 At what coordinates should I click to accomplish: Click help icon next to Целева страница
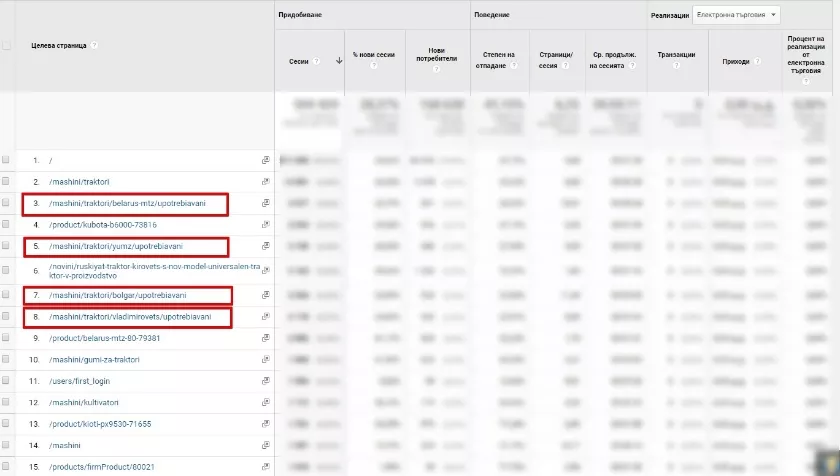click(x=94, y=46)
